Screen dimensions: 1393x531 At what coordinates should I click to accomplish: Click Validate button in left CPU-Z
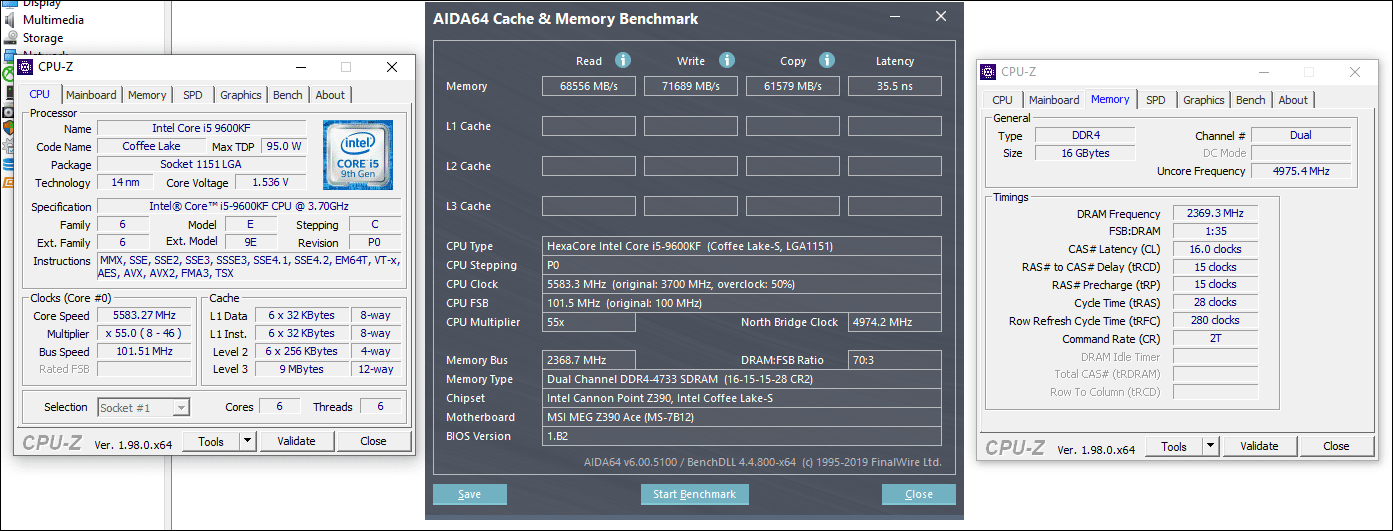click(296, 441)
